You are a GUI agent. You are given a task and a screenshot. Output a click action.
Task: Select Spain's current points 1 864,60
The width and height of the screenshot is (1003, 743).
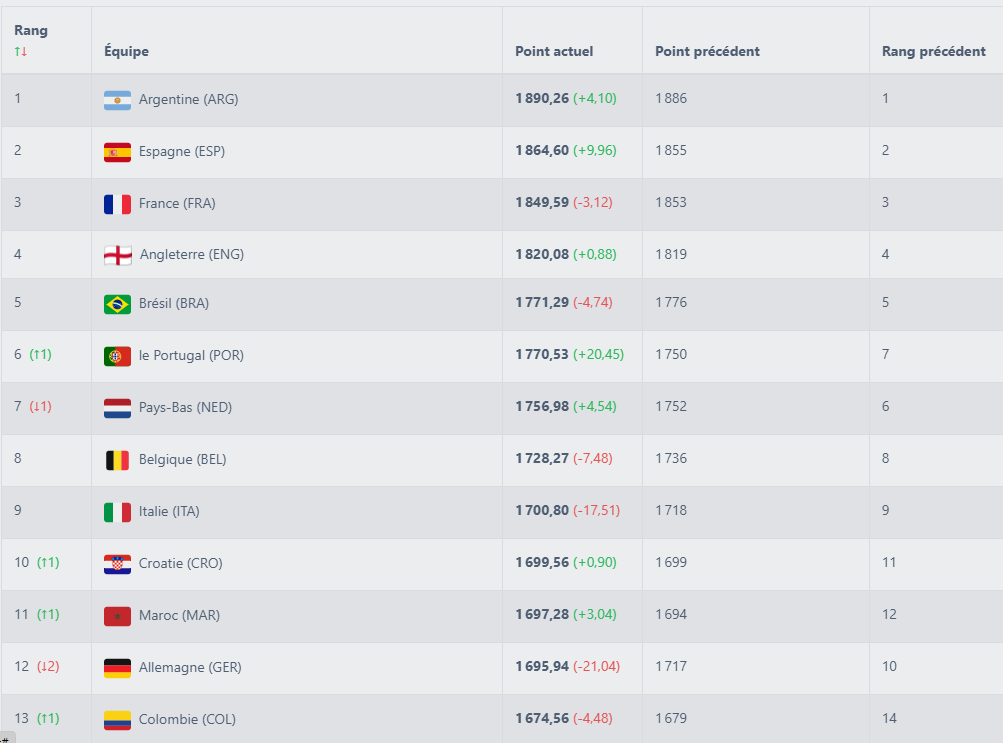[542, 150]
